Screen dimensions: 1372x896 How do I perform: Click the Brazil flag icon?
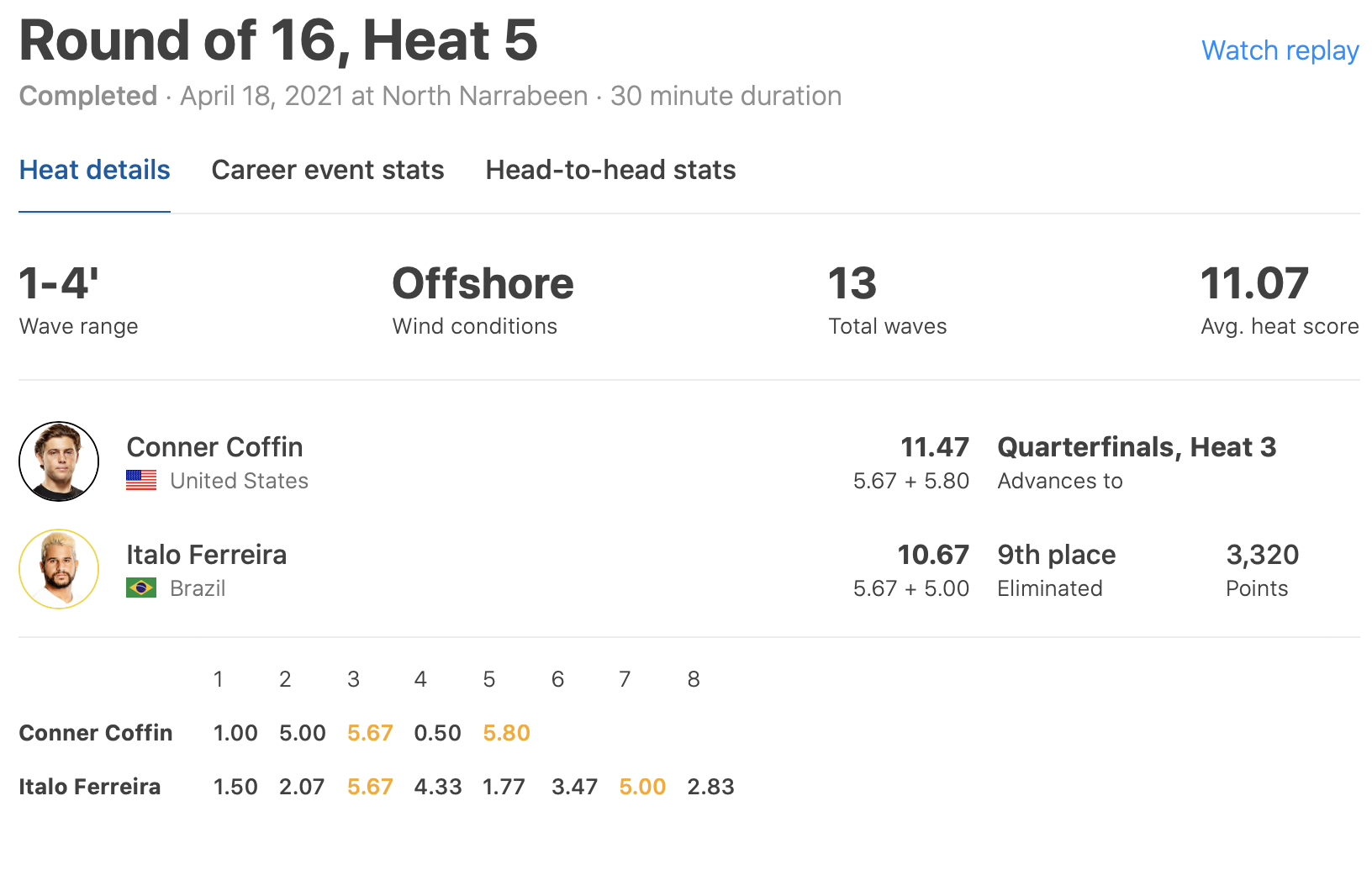(141, 588)
